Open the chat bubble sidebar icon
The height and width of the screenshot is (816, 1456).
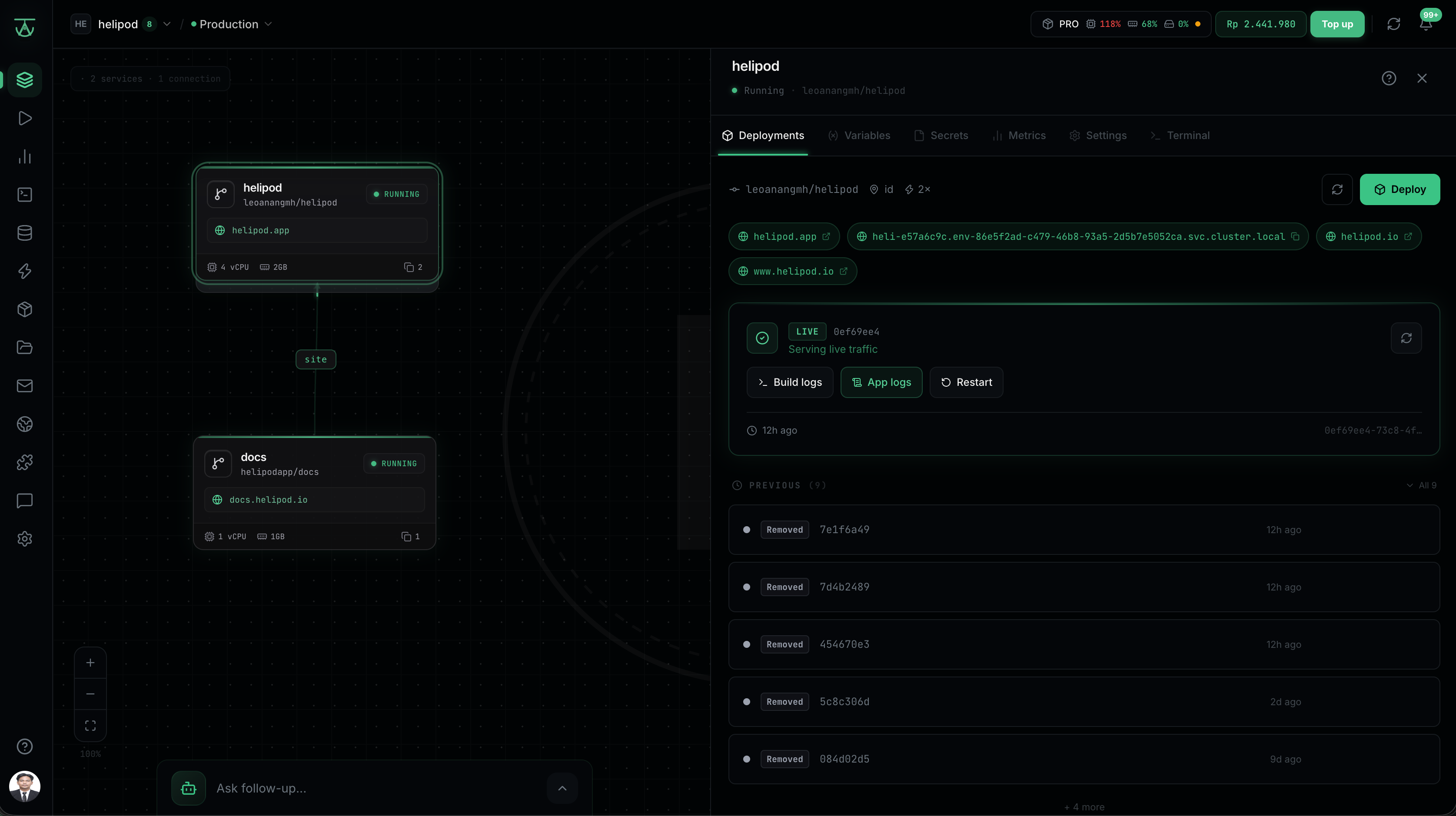coord(25,501)
